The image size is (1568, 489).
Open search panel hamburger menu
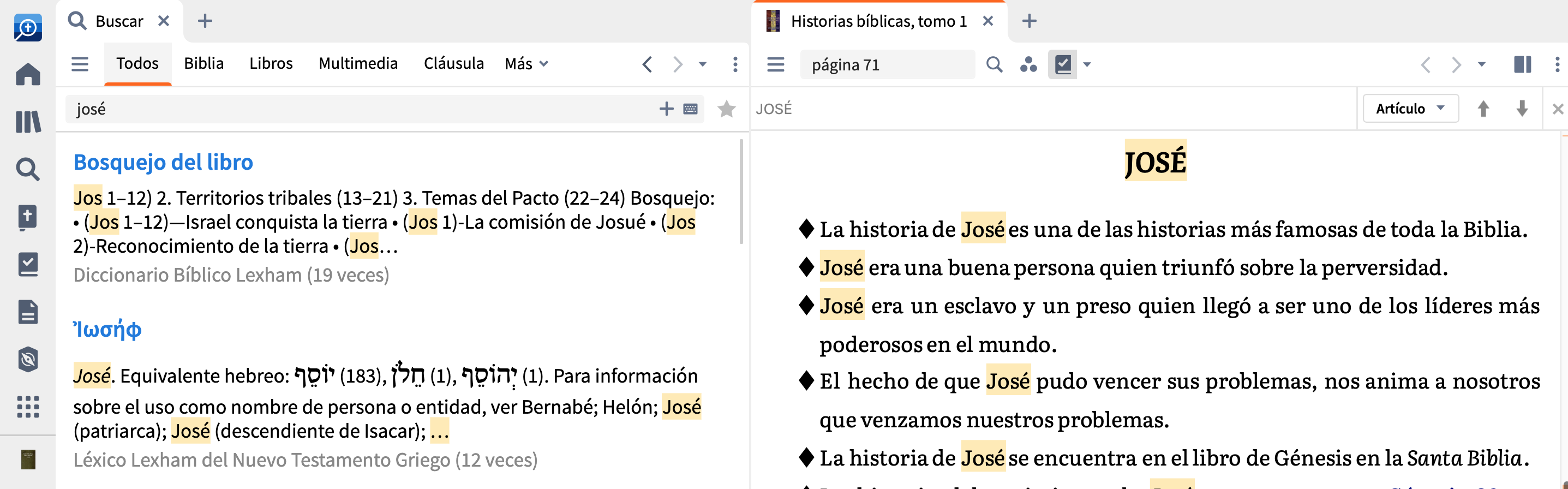(80, 64)
